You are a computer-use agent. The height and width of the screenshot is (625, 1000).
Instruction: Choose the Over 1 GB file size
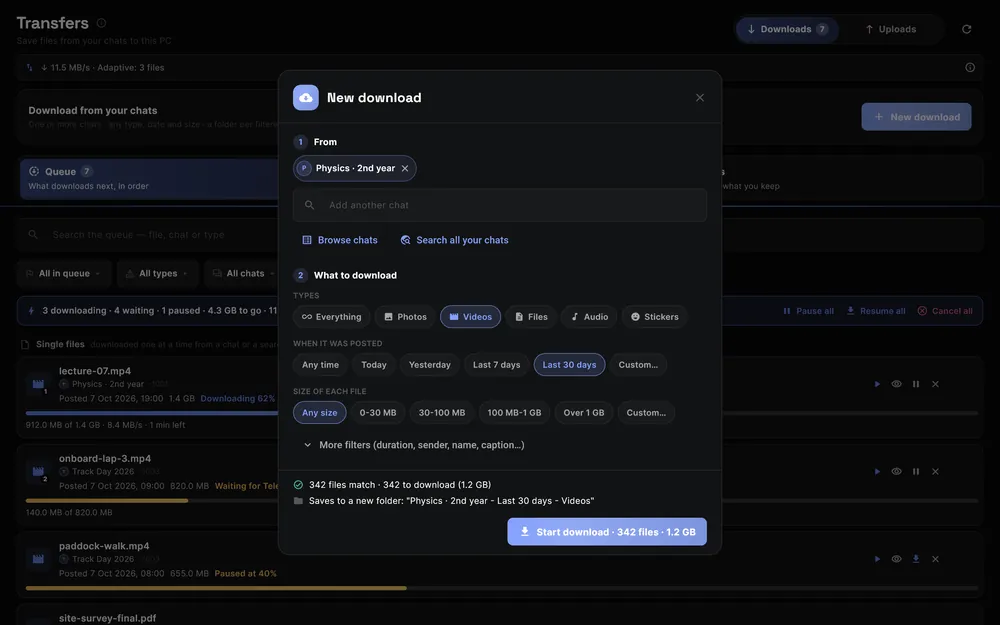coord(584,413)
